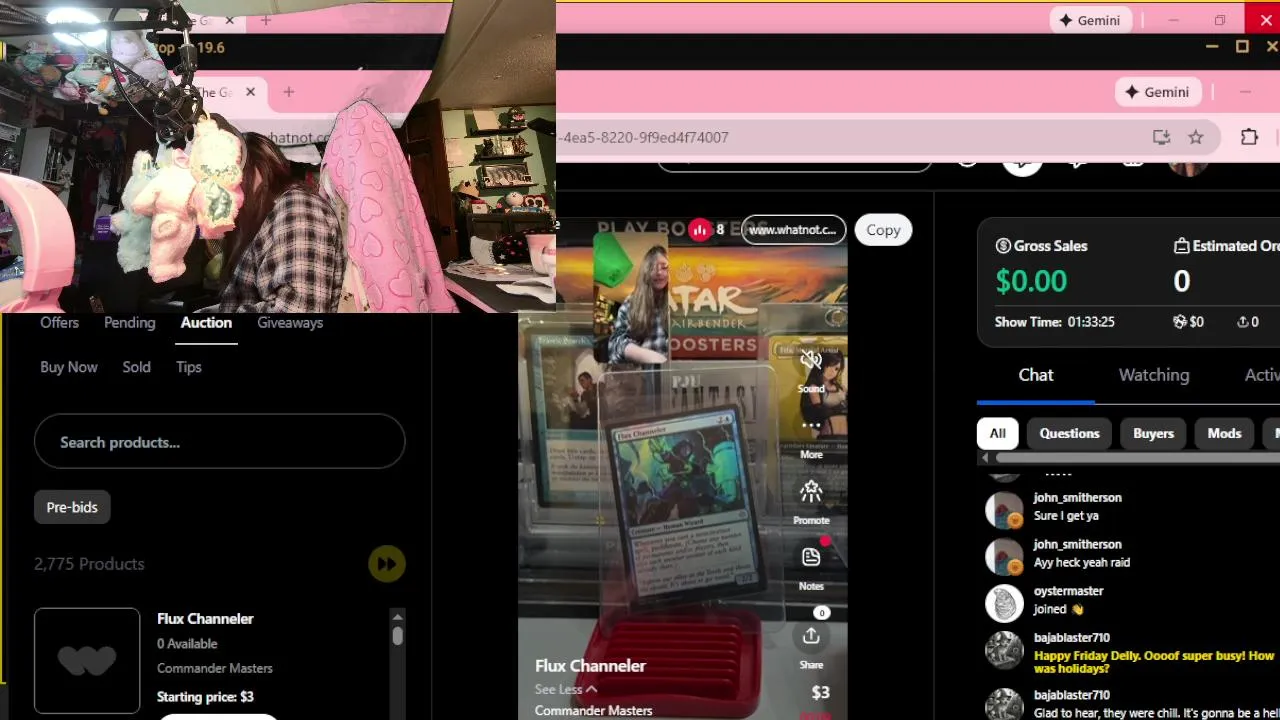1280x720 pixels.
Task: Select the 2,775 Products count
Action: tap(89, 564)
